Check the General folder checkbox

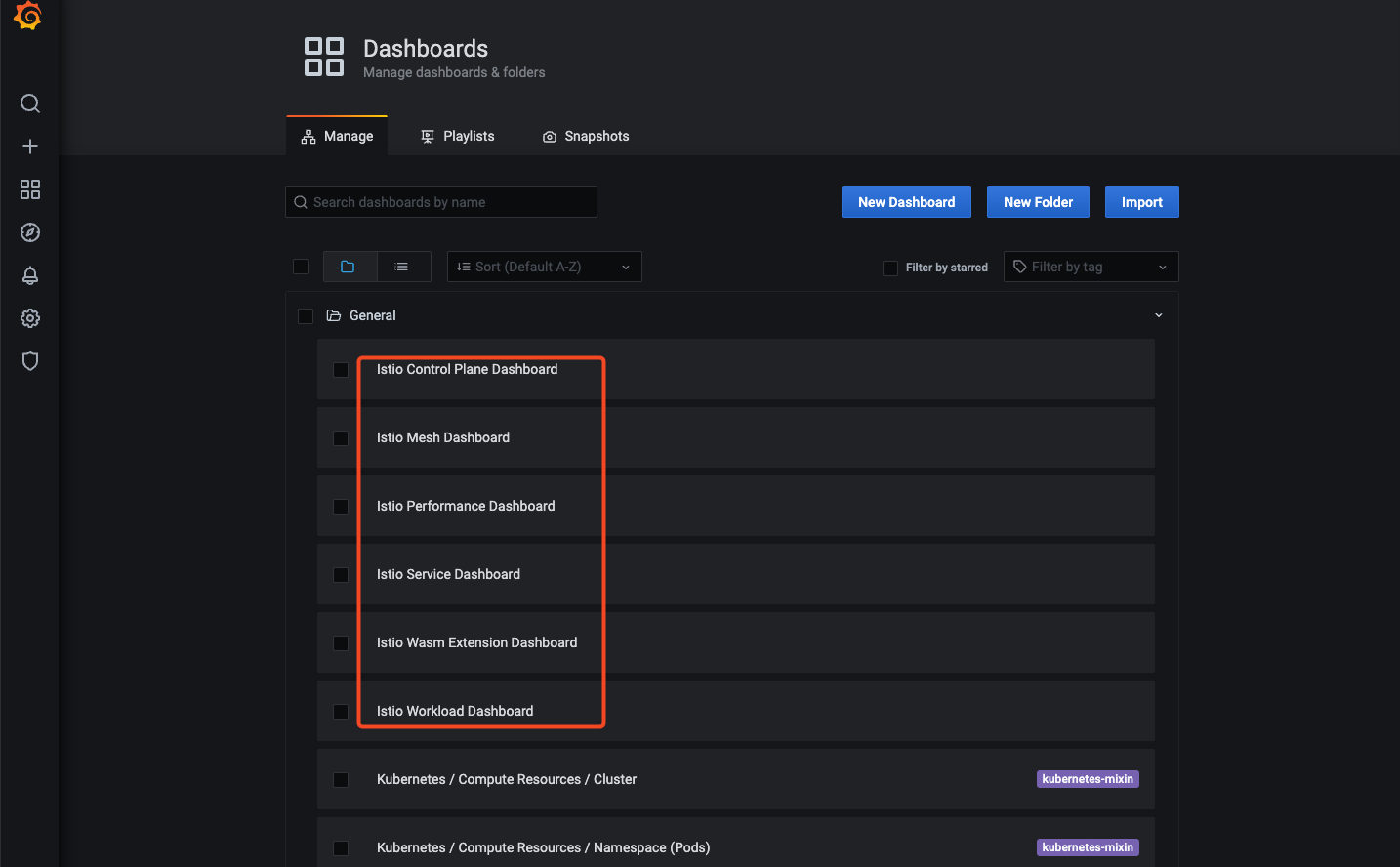point(306,316)
